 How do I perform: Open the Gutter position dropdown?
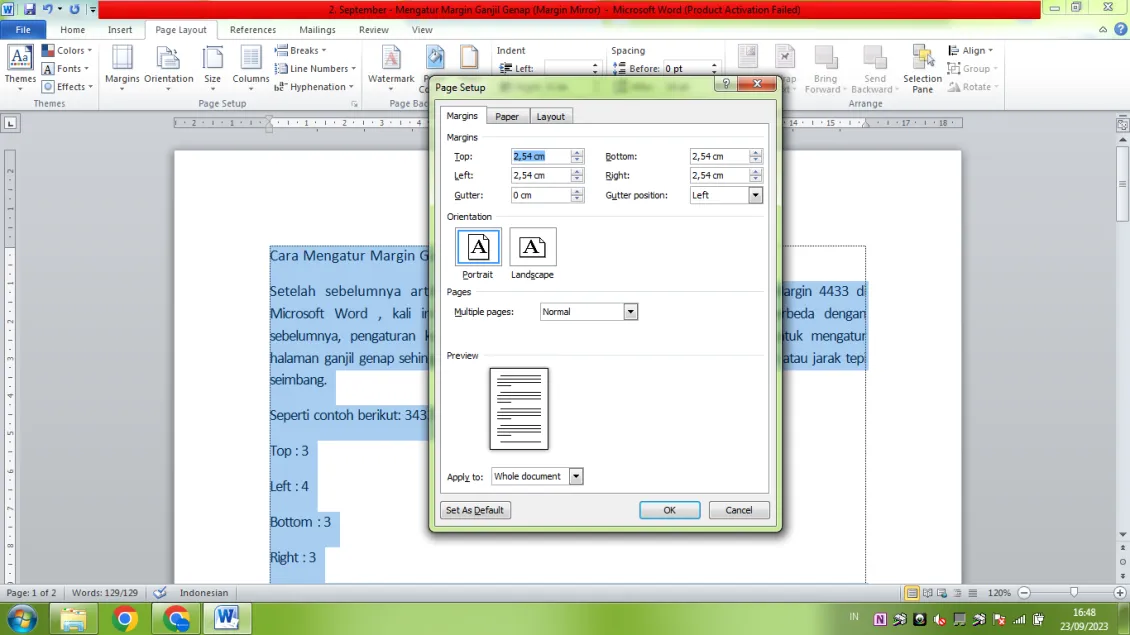(x=755, y=195)
